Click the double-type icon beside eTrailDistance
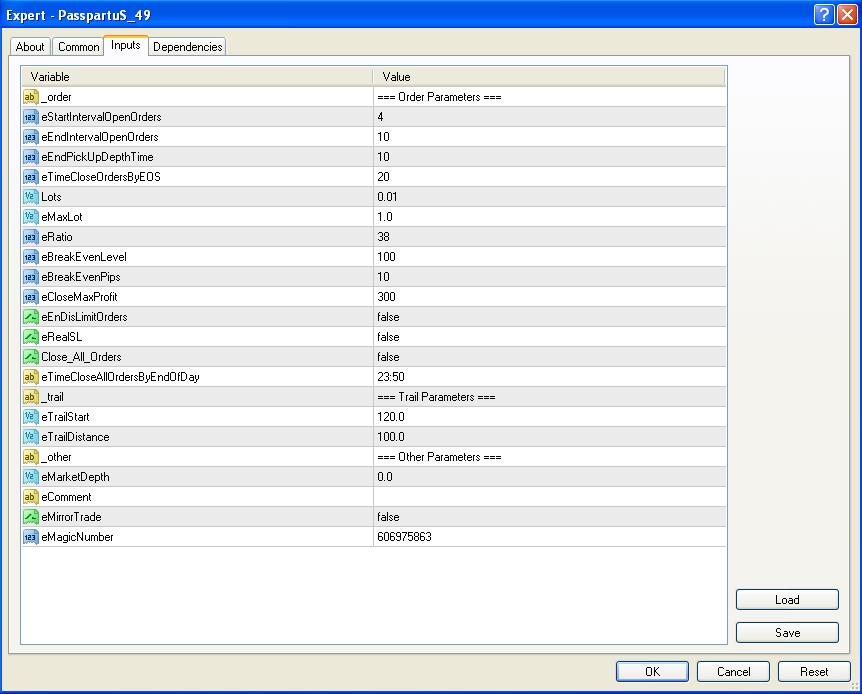 (30, 437)
